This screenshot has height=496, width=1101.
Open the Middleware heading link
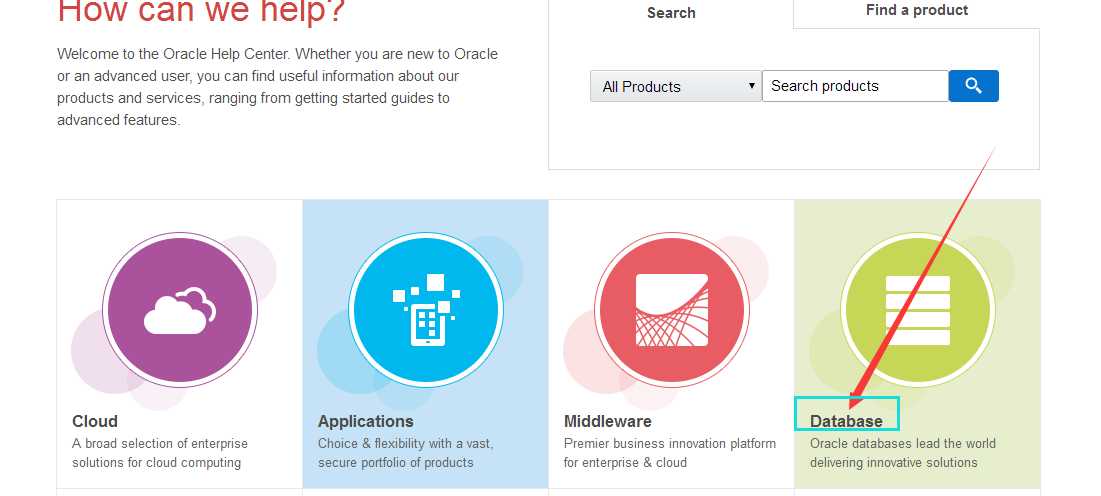point(607,421)
